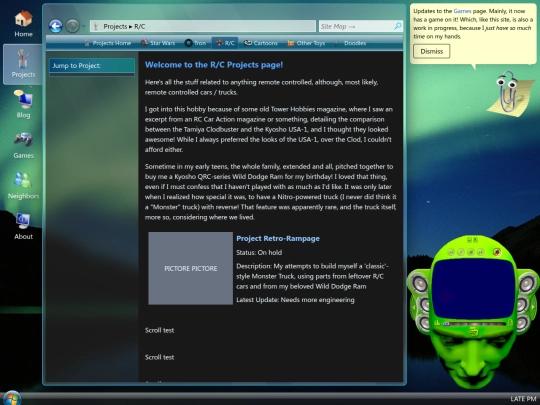Click the media player seek bar

click(474, 324)
